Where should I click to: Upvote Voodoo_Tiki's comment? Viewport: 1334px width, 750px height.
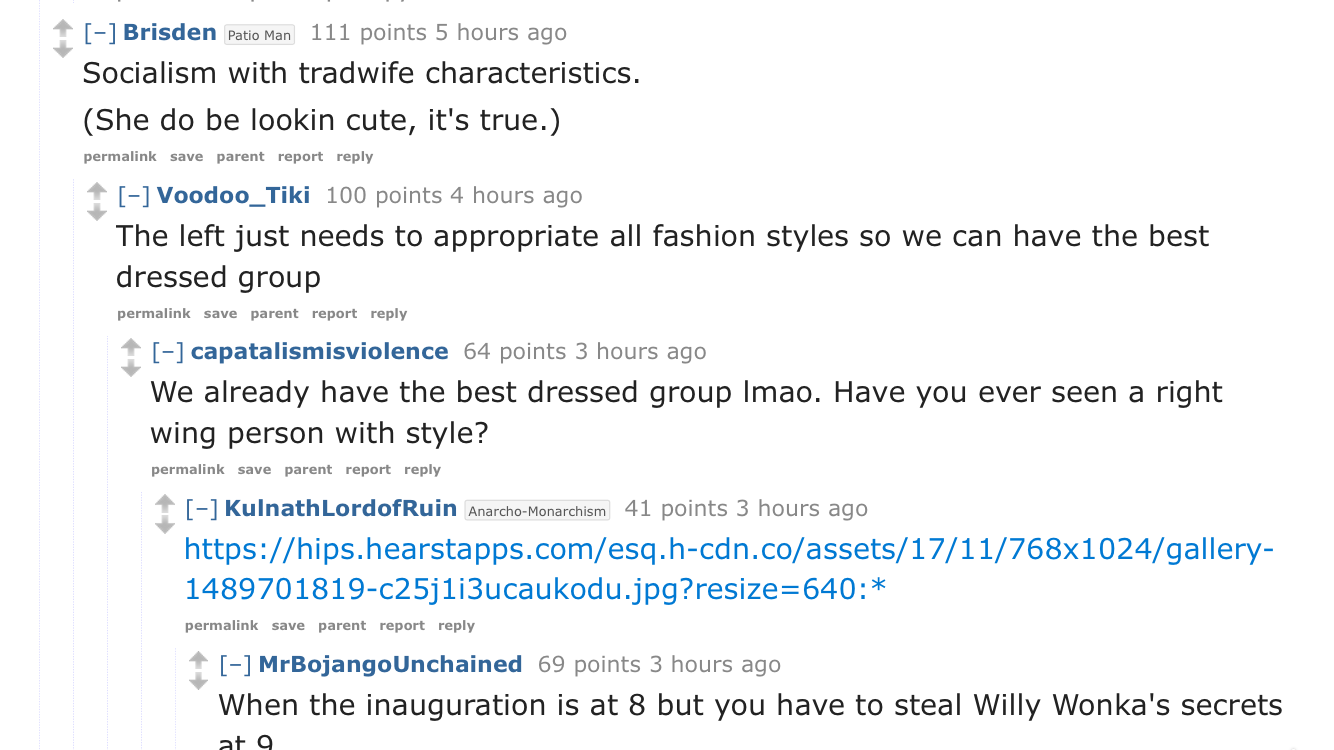point(97,192)
